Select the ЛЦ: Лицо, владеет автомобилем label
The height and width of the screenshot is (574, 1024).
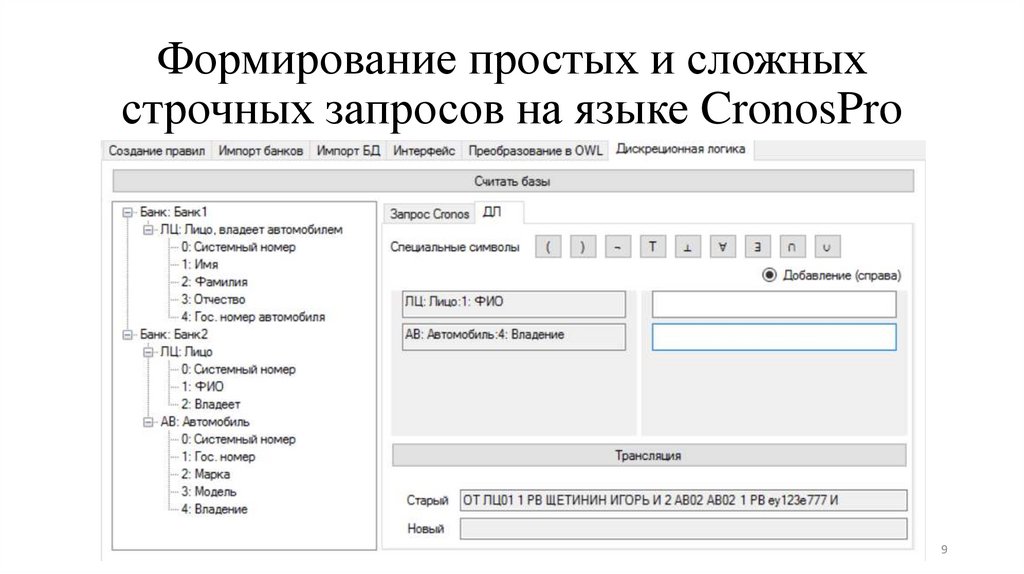pos(251,230)
